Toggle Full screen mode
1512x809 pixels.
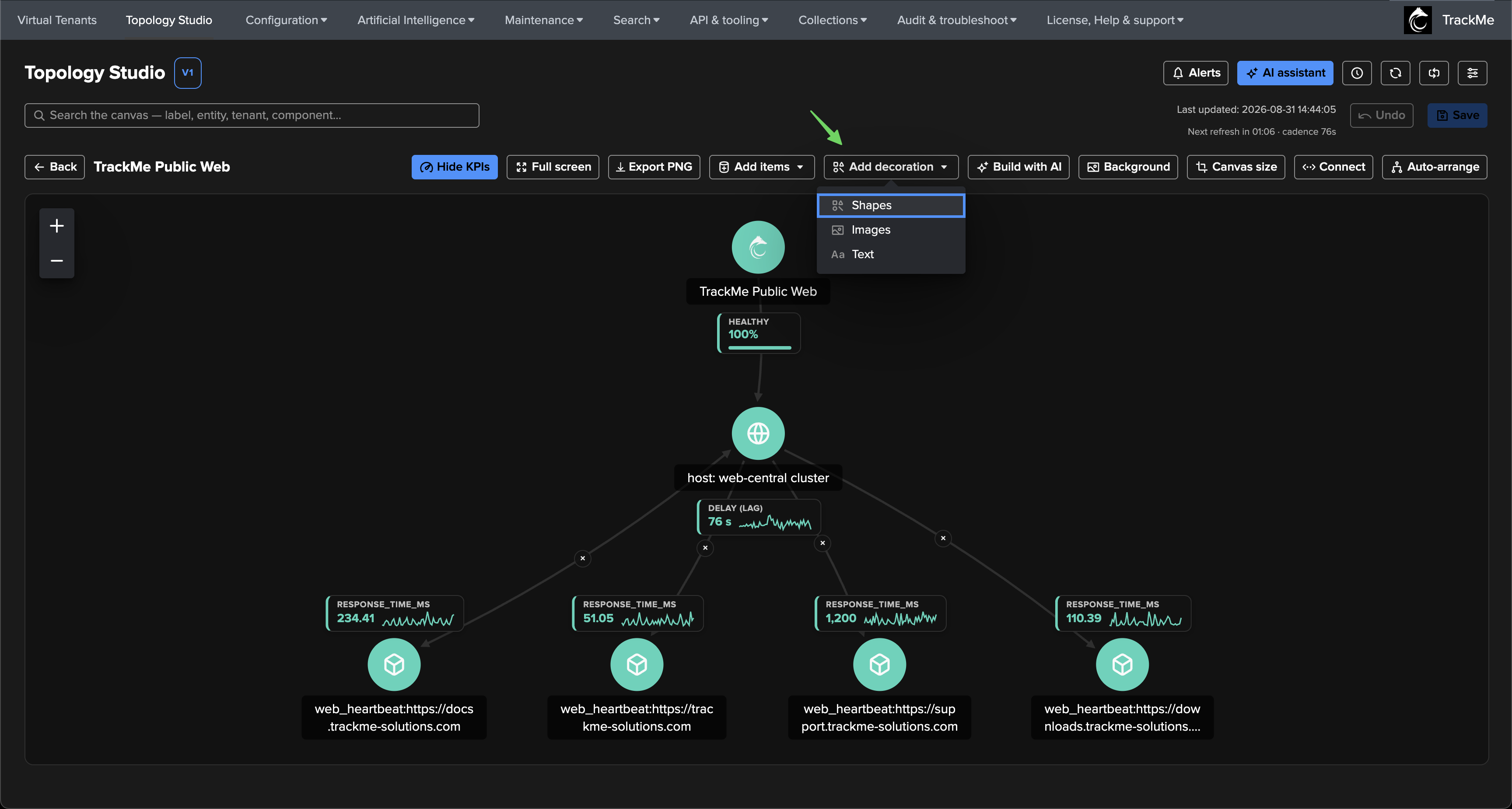pos(552,167)
